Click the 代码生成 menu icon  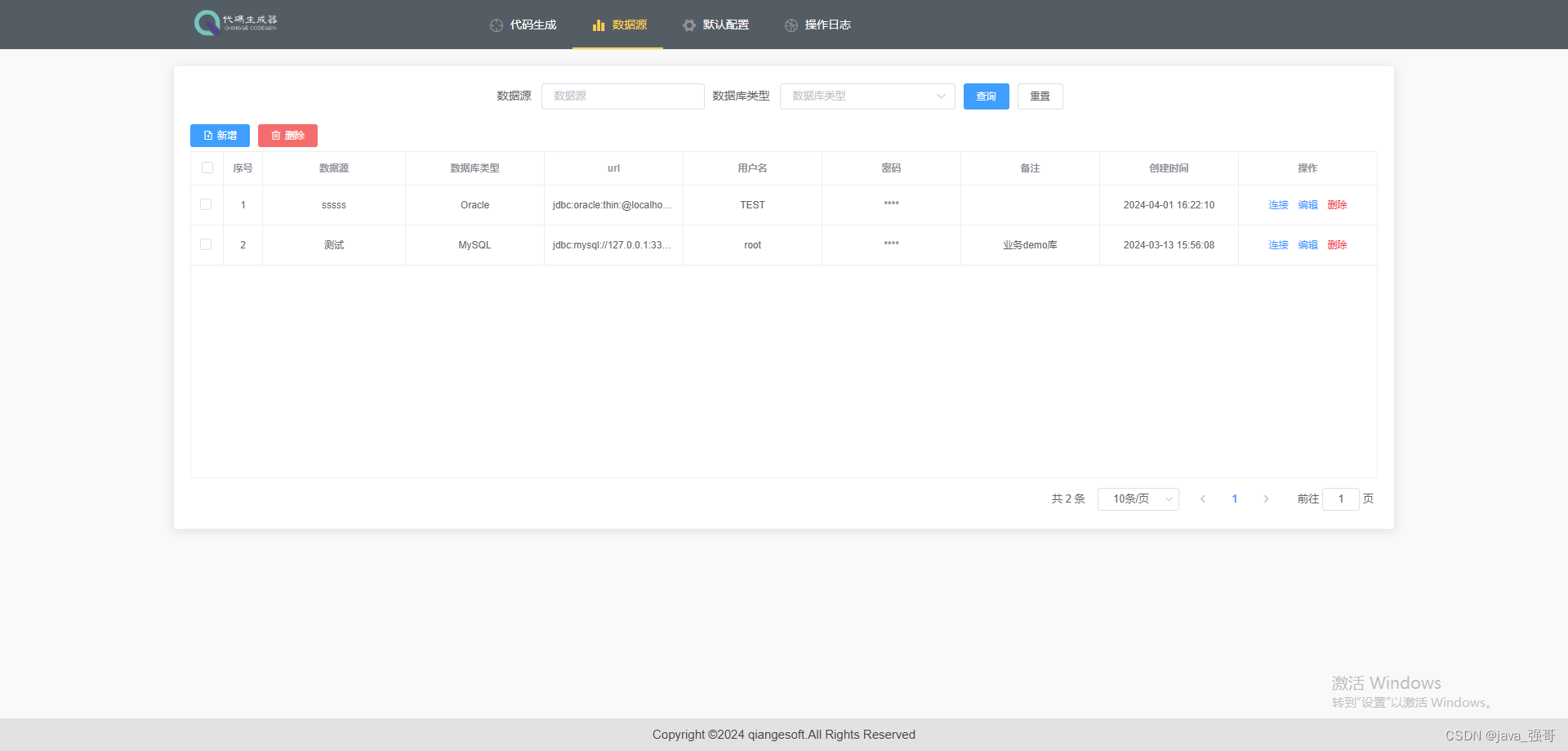(497, 25)
